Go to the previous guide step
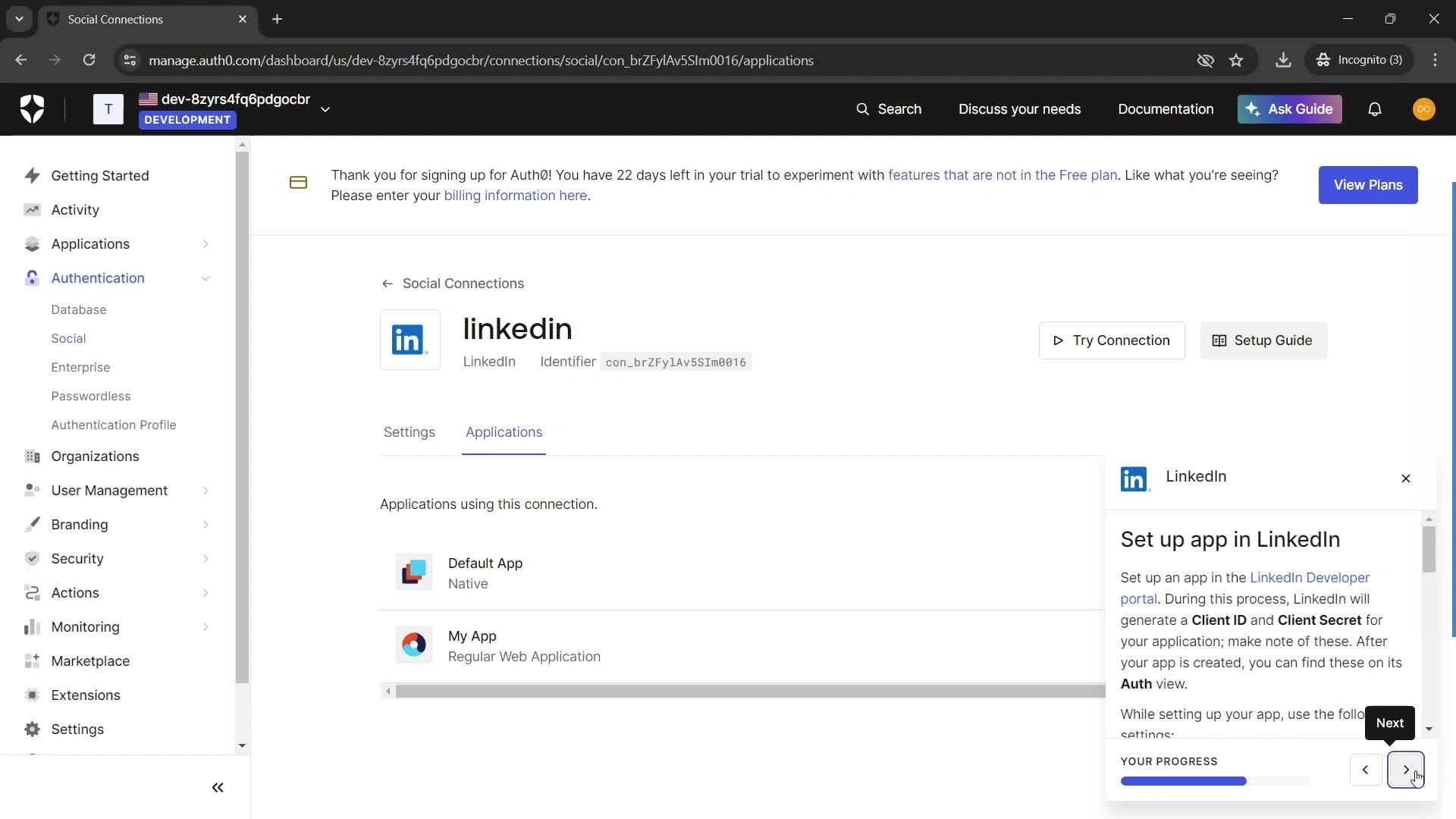 pos(1365,770)
